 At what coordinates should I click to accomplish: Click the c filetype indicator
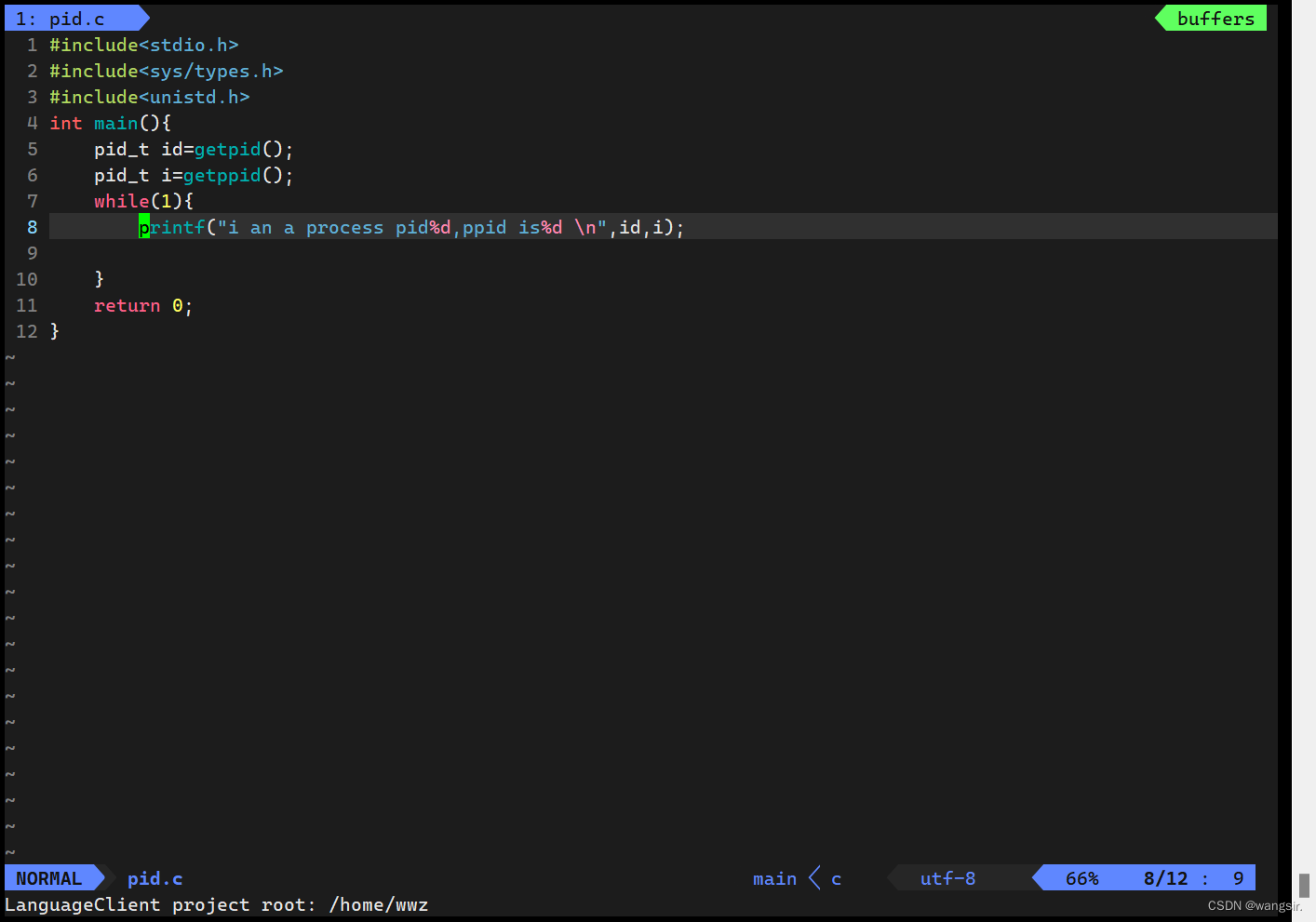click(836, 878)
